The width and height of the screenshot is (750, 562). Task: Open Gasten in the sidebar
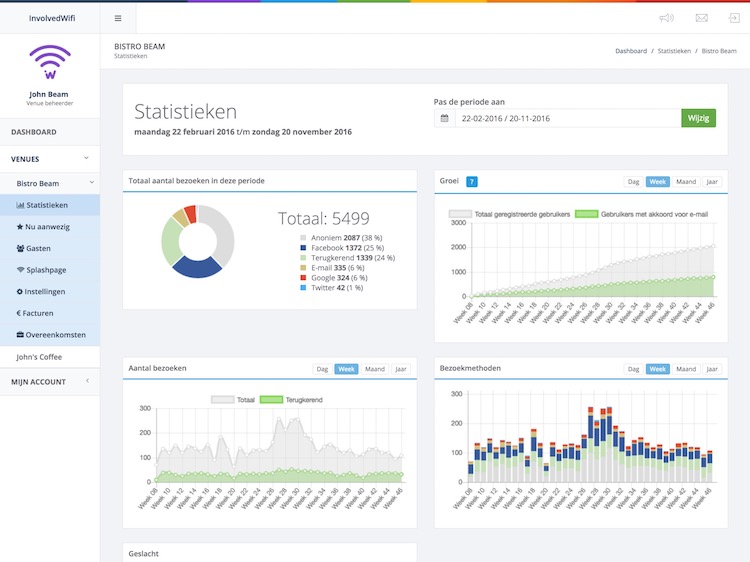38,248
